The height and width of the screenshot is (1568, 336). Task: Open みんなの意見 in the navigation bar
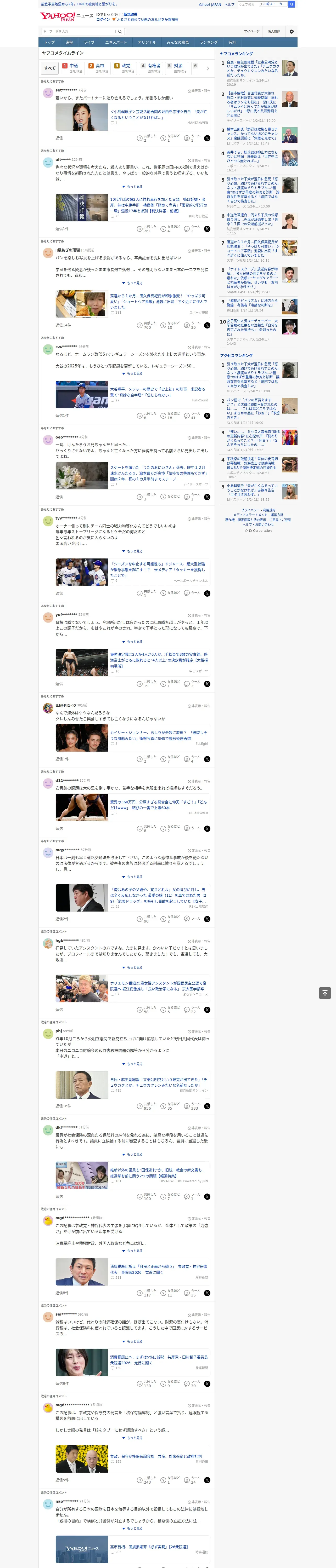(x=177, y=43)
